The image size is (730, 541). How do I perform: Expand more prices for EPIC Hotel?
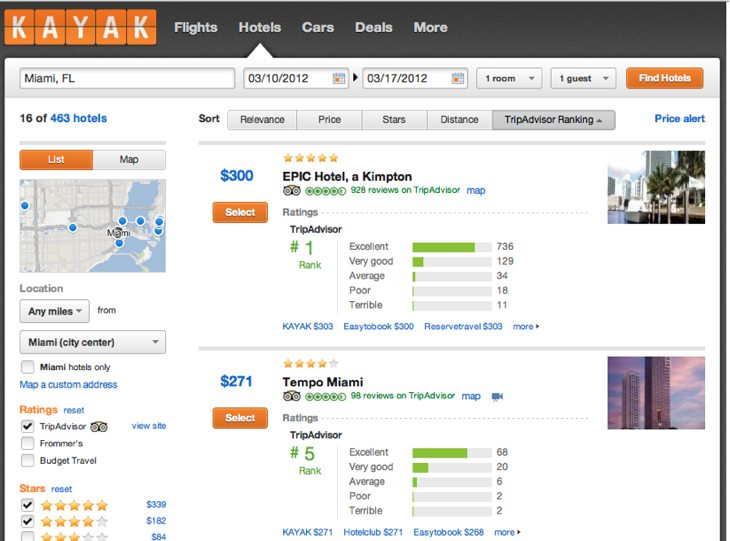tap(526, 326)
